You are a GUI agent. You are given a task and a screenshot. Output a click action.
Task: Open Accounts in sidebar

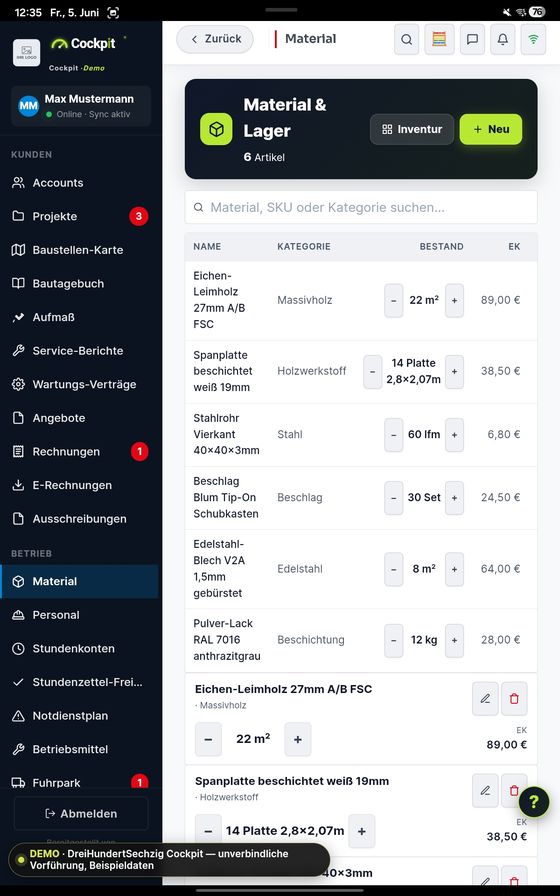[x=79, y=183]
